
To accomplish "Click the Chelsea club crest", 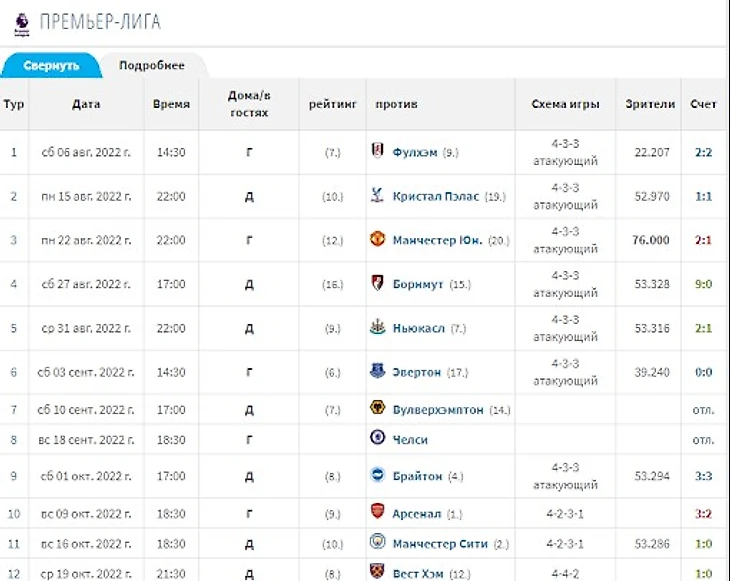I will (376, 439).
